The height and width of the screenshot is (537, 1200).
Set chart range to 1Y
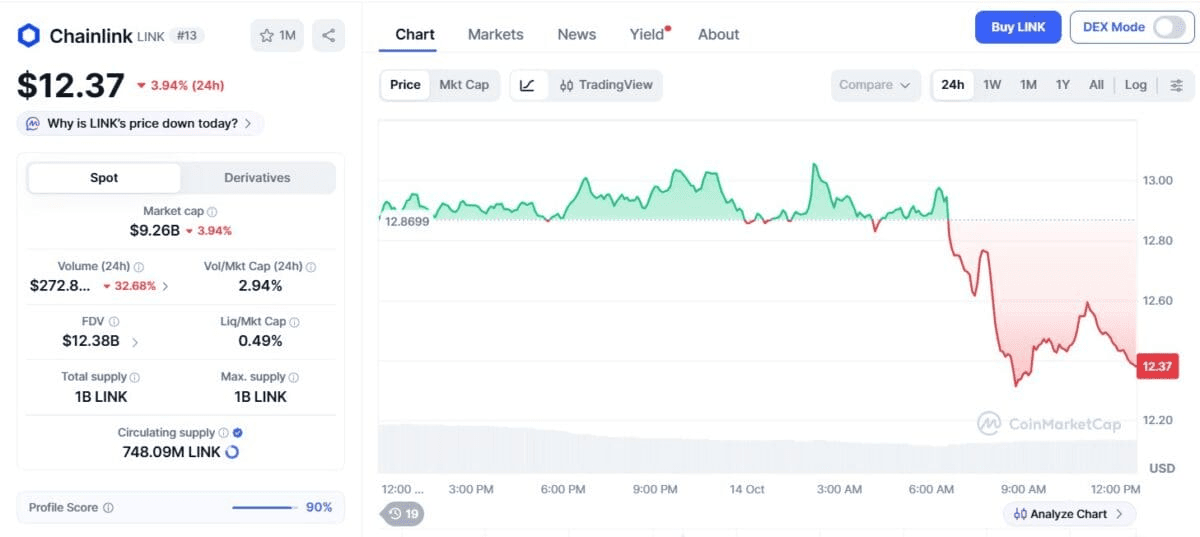[x=1063, y=85]
